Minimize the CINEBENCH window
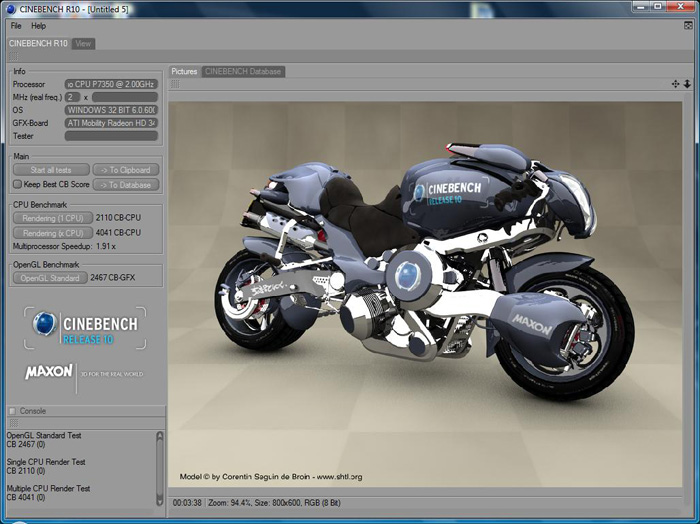This screenshot has width=700, height=524. pyautogui.click(x=643, y=6)
